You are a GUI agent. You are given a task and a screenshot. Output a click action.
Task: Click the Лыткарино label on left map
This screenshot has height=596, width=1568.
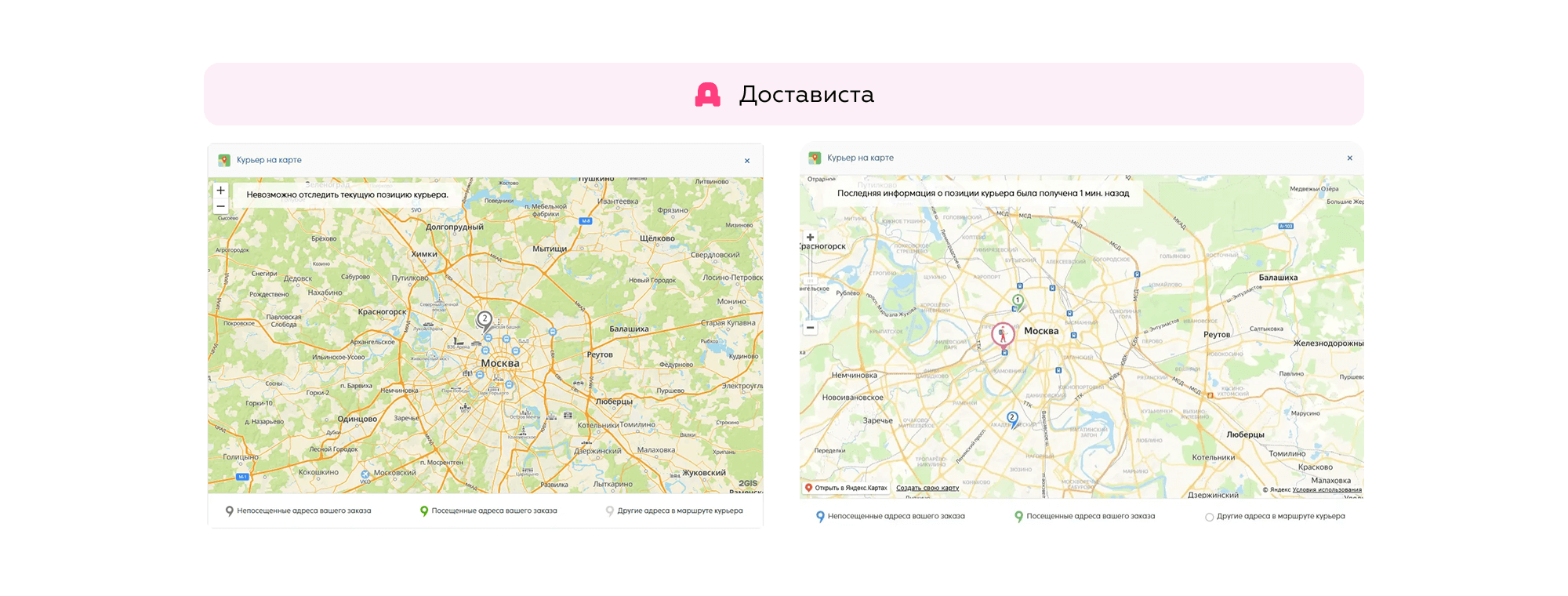613,485
